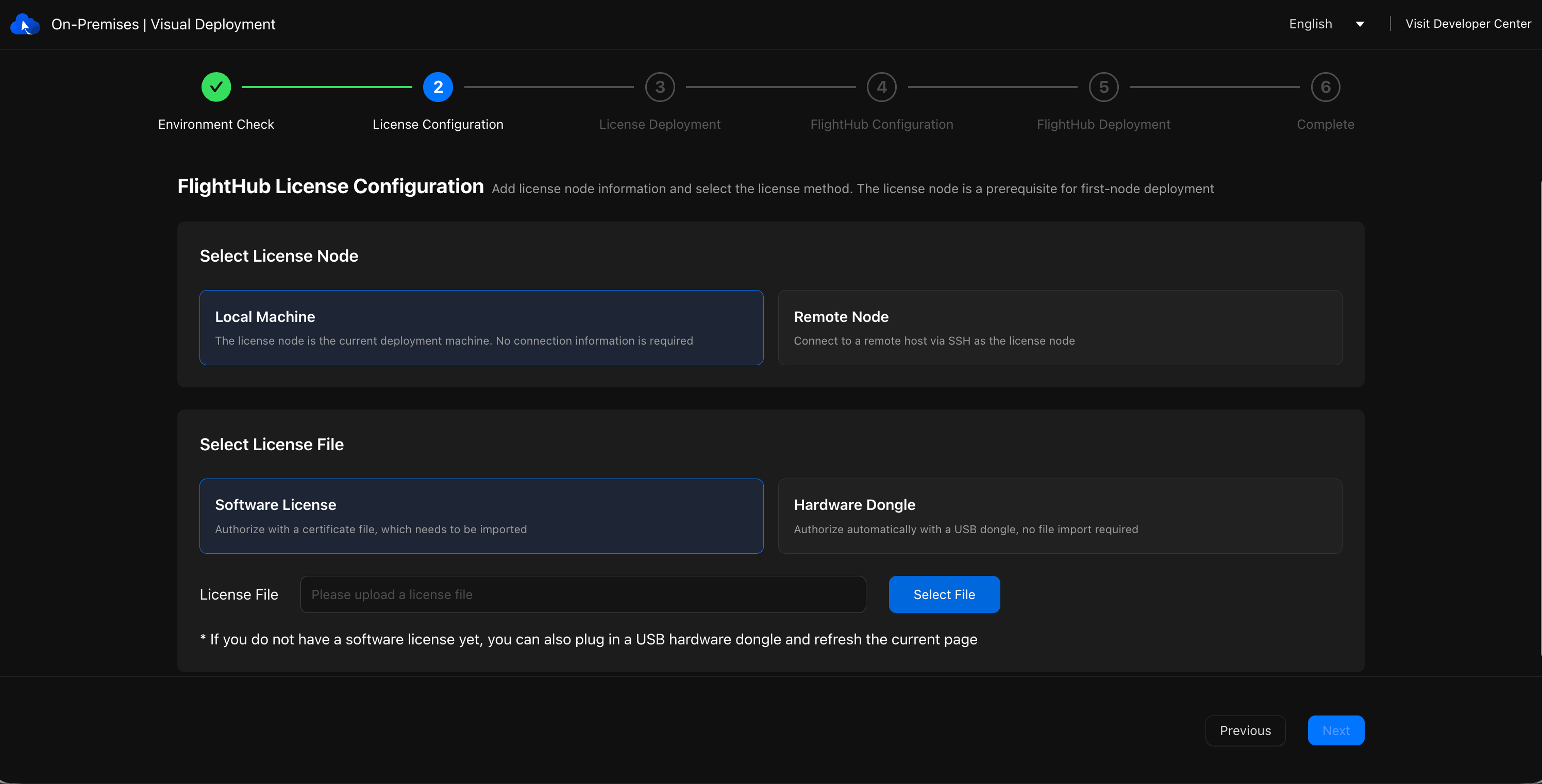Open the English language dropdown

tap(1326, 24)
